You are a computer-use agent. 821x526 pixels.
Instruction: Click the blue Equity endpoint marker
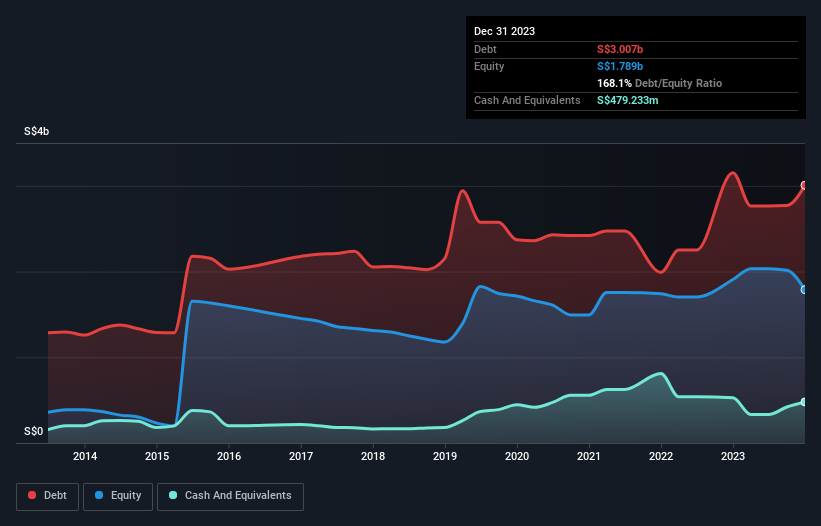(804, 289)
